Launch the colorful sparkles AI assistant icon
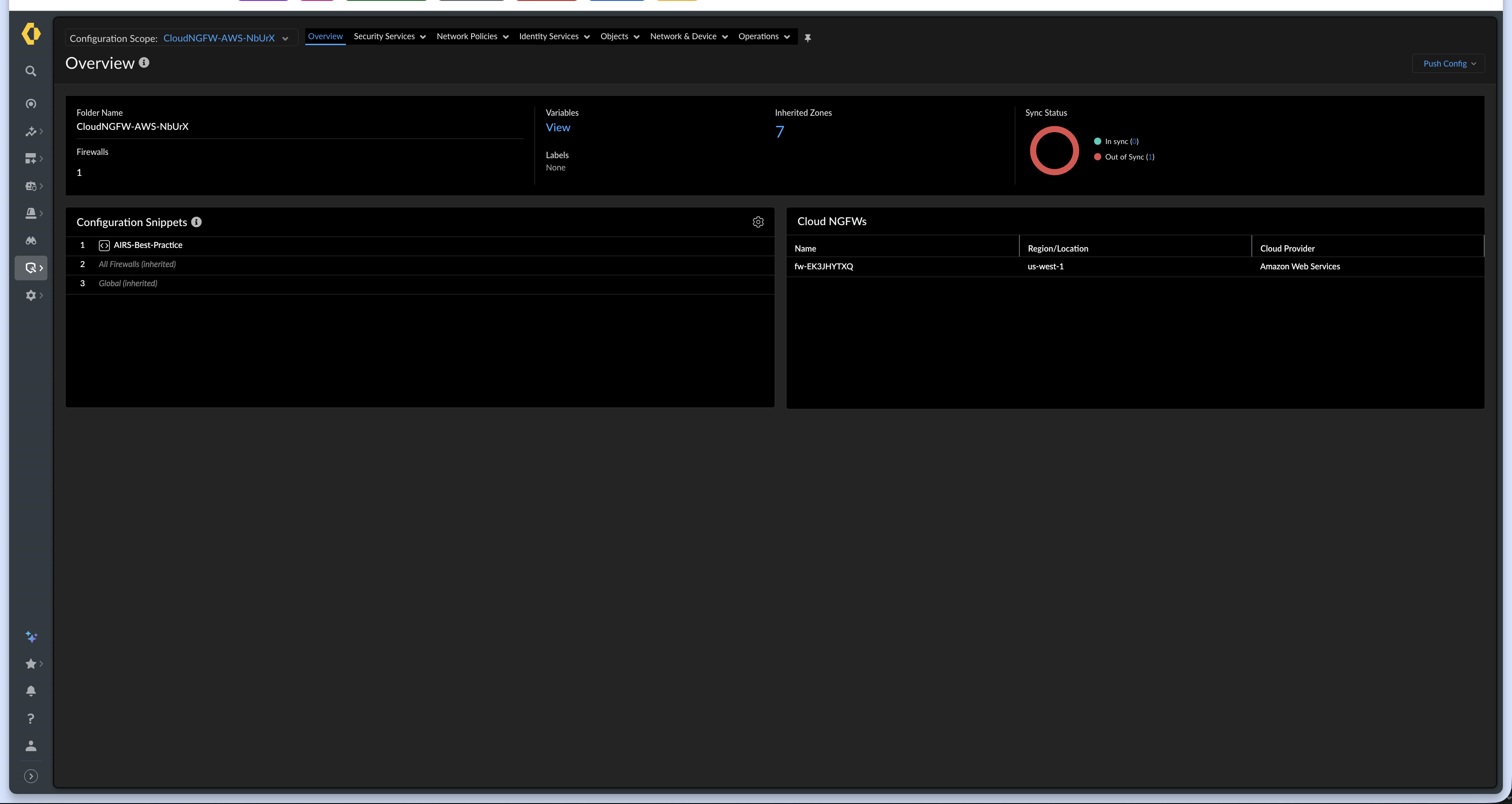Screen dimensions: 1512x804 coord(31,637)
